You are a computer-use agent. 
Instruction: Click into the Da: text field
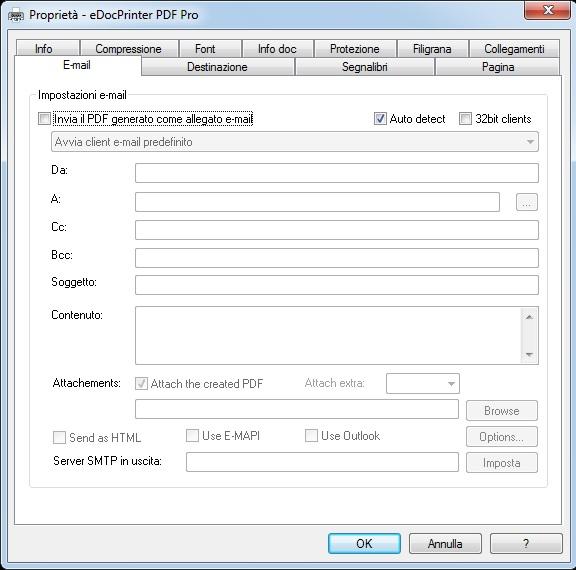pyautogui.click(x=337, y=173)
